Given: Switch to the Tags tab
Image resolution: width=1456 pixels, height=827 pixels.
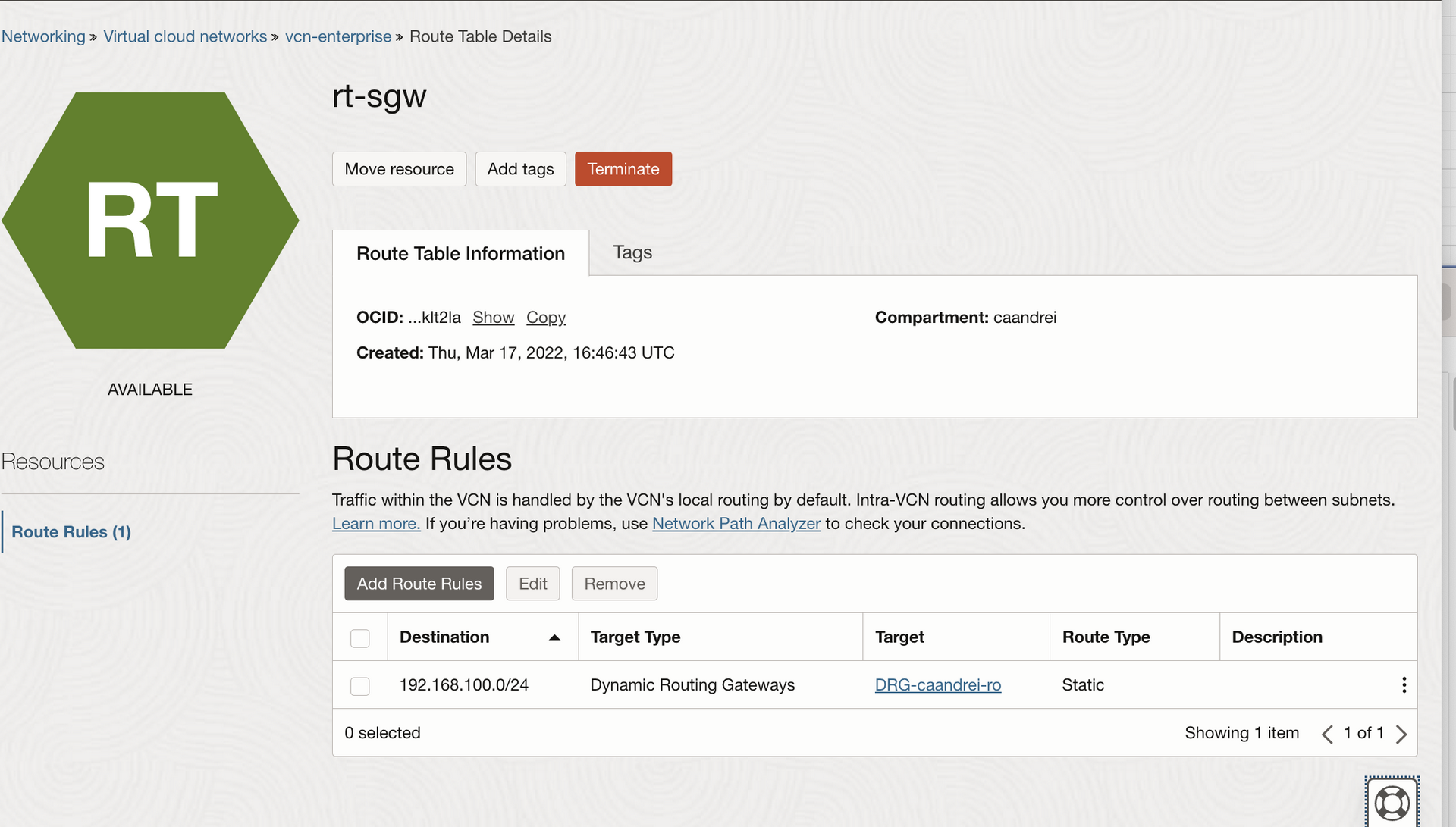Looking at the screenshot, I should (x=632, y=252).
